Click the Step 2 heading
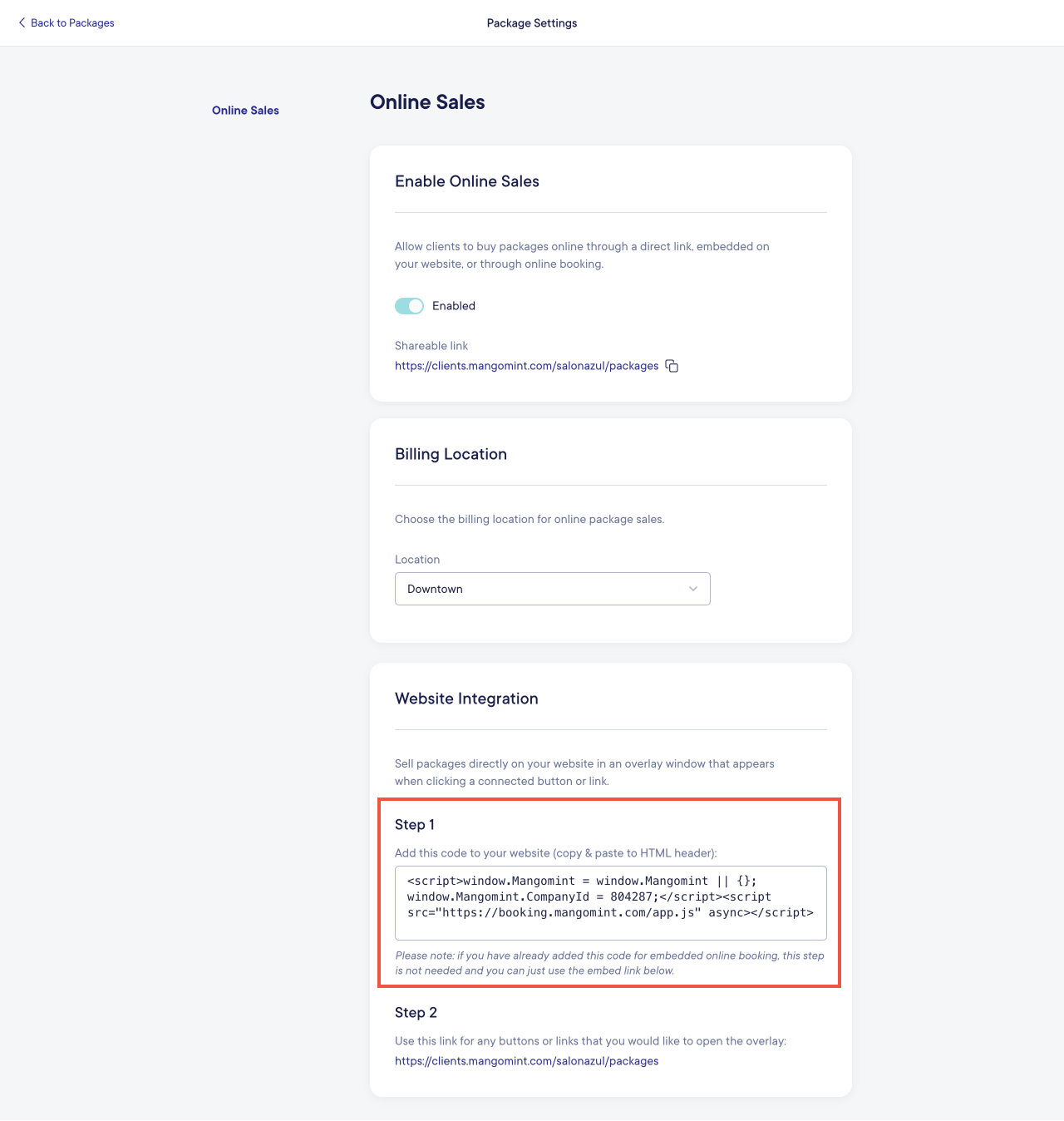Screen dimensions: 1064x1121 pyautogui.click(x=416, y=1012)
